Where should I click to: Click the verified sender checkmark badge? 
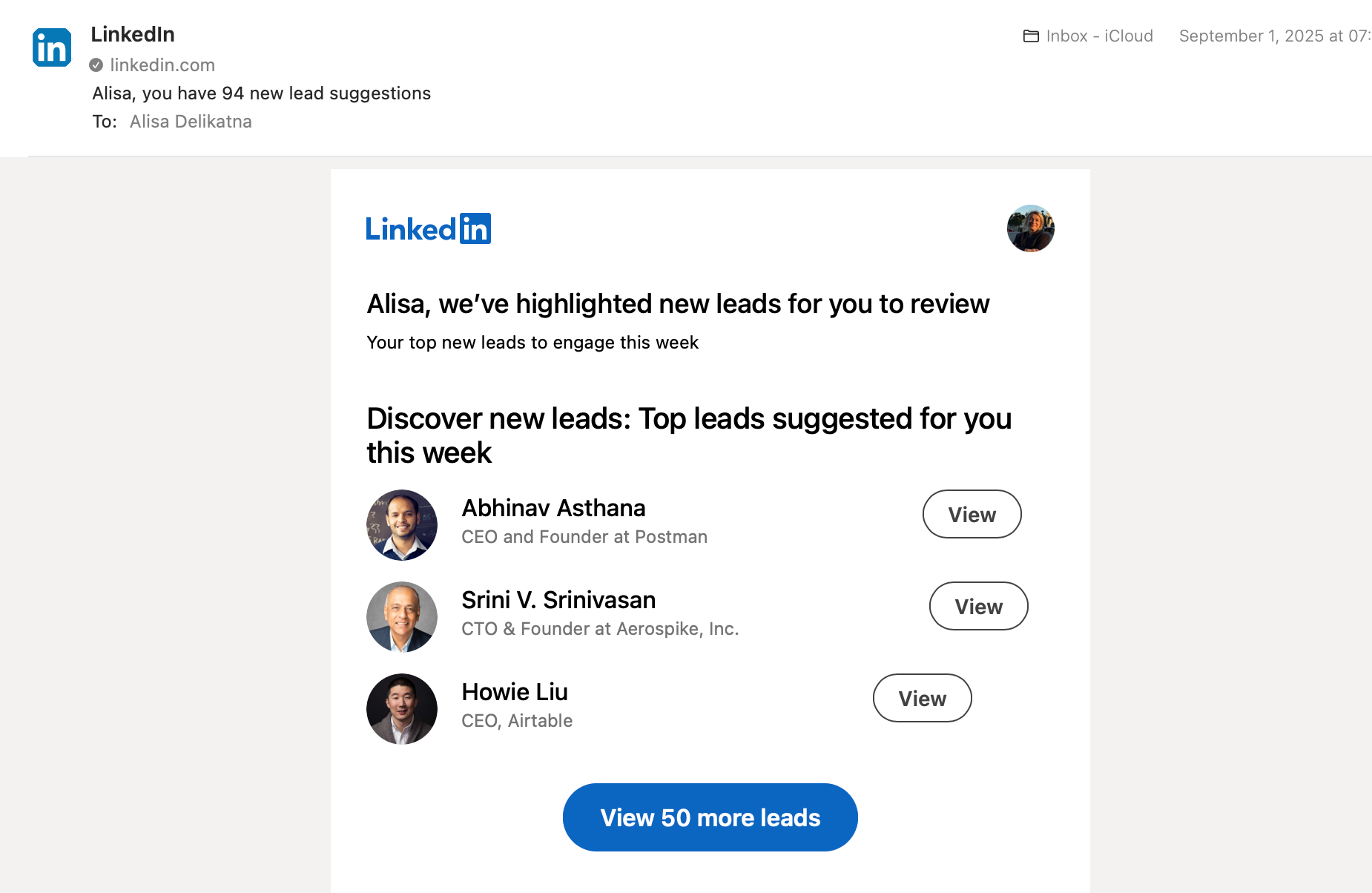(96, 65)
